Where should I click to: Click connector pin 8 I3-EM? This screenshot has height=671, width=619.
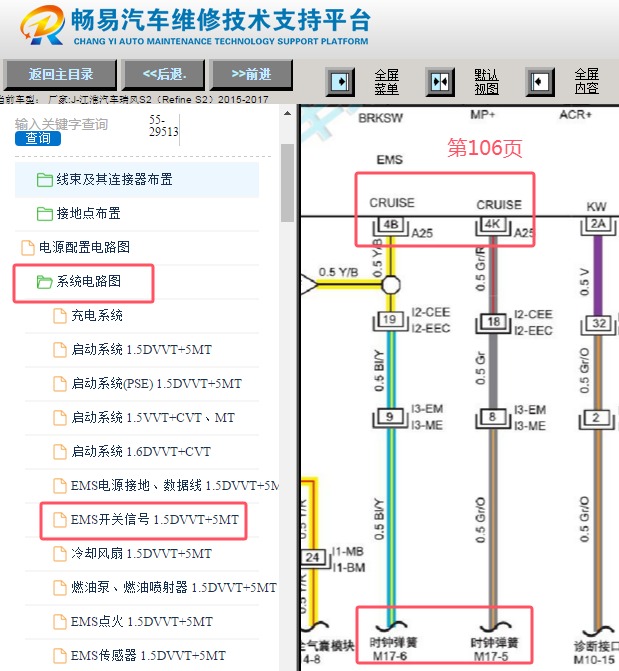coord(492,417)
